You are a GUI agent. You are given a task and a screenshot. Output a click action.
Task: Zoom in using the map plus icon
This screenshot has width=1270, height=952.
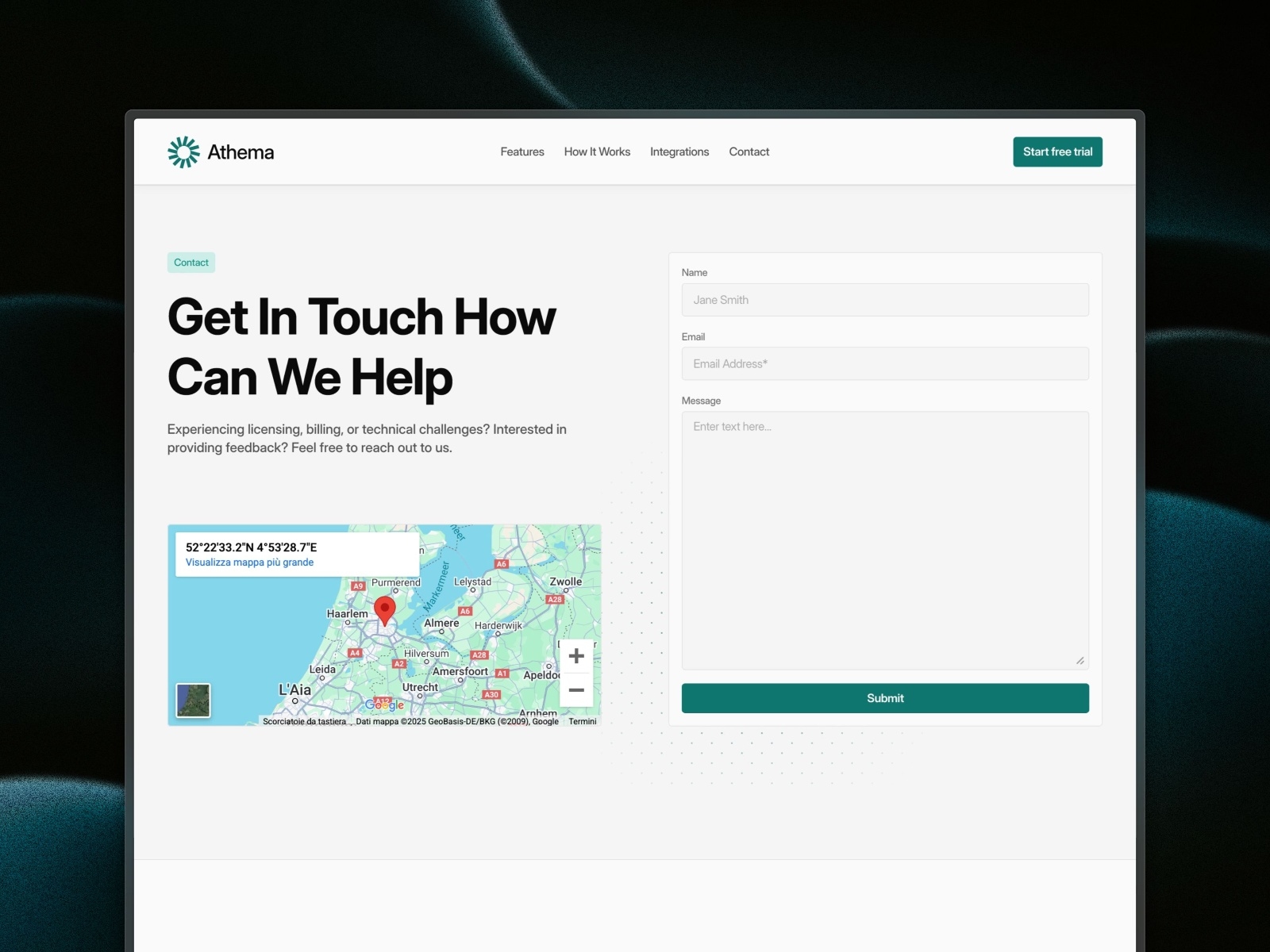(576, 656)
